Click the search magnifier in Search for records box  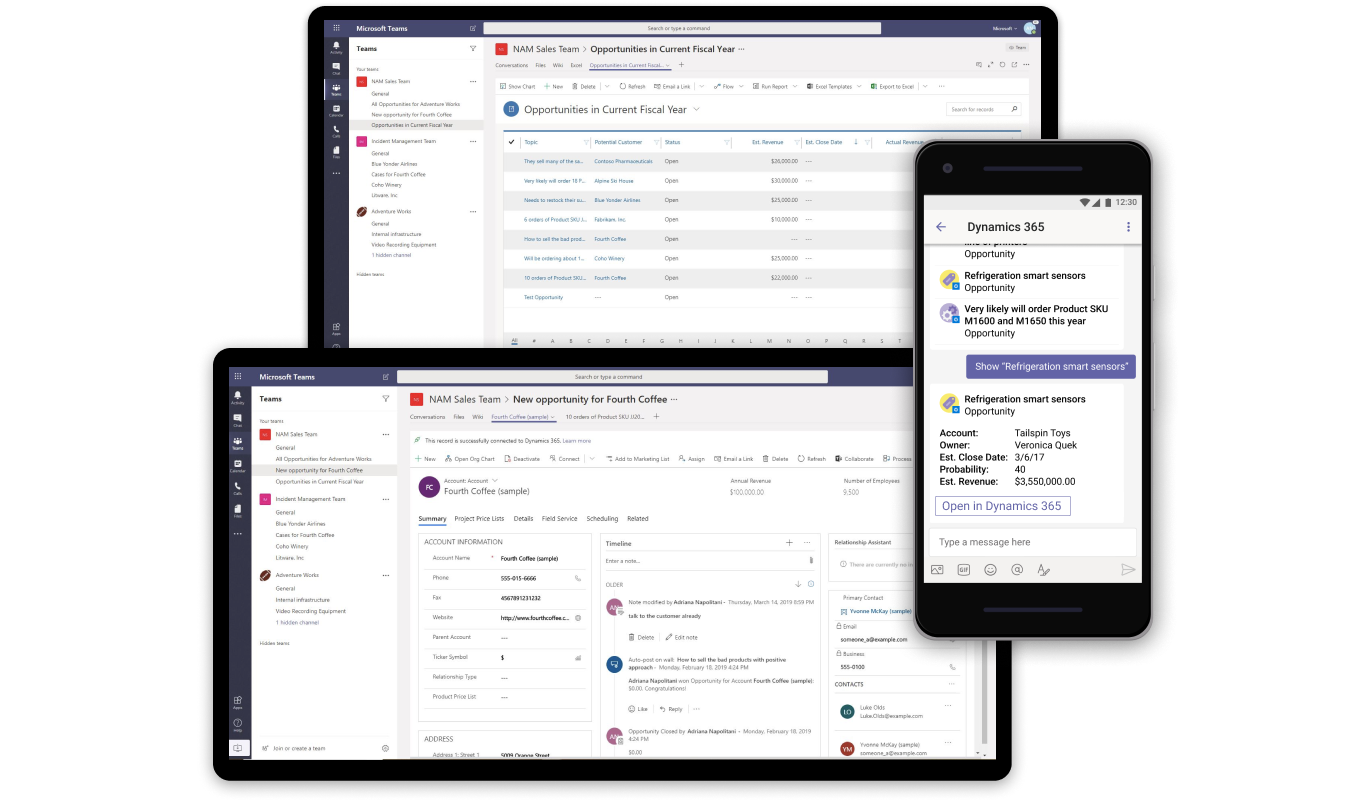pos(1014,109)
